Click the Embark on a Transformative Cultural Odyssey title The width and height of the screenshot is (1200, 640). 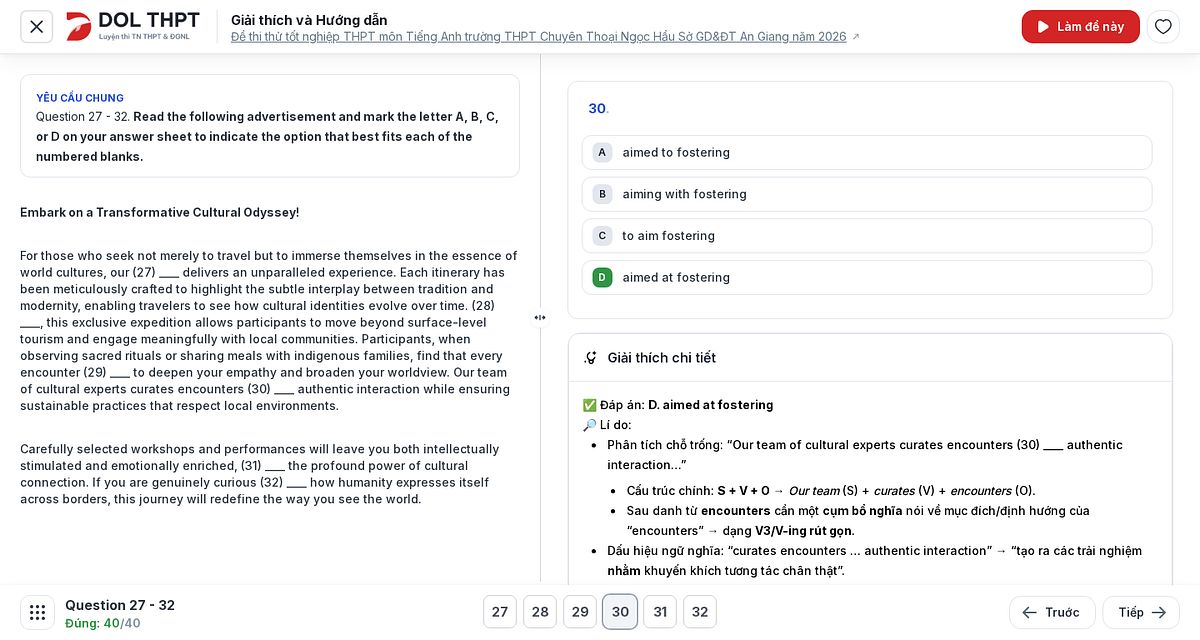(160, 213)
